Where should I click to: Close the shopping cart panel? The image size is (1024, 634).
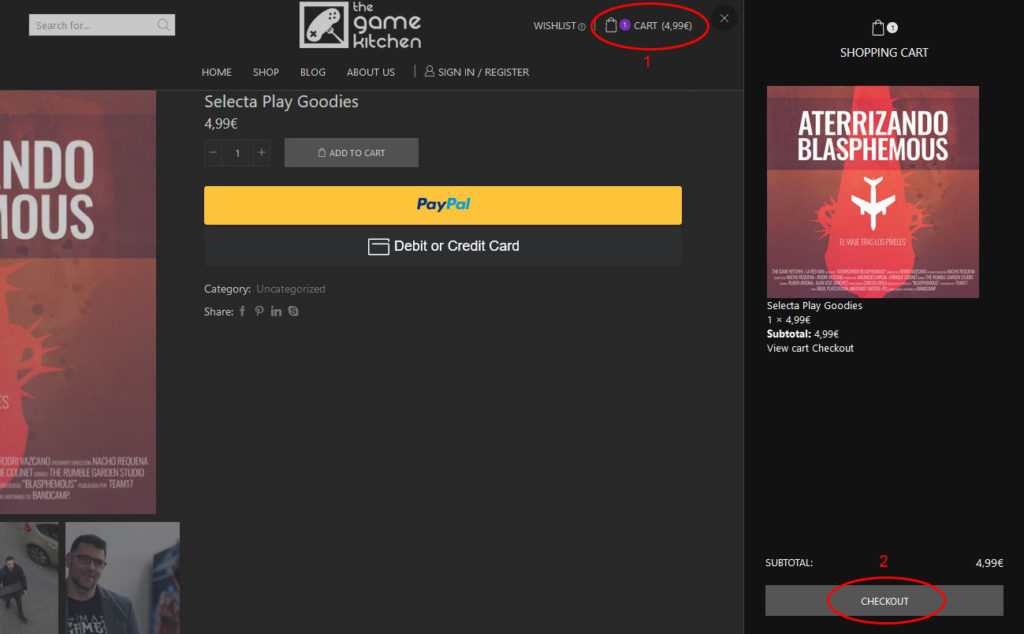tap(724, 18)
